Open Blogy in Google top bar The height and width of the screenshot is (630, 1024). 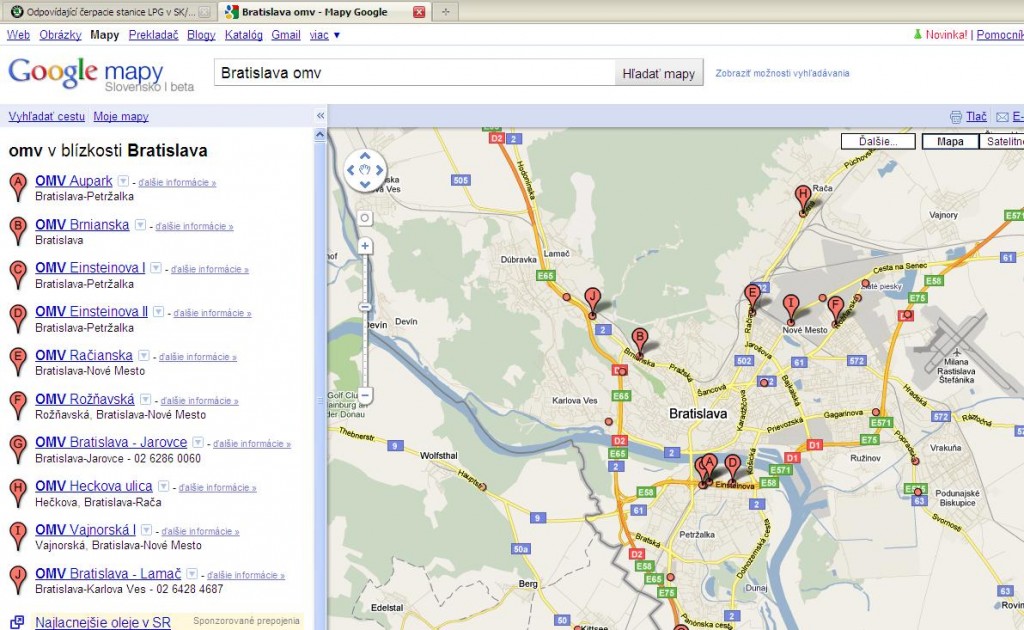(x=201, y=35)
